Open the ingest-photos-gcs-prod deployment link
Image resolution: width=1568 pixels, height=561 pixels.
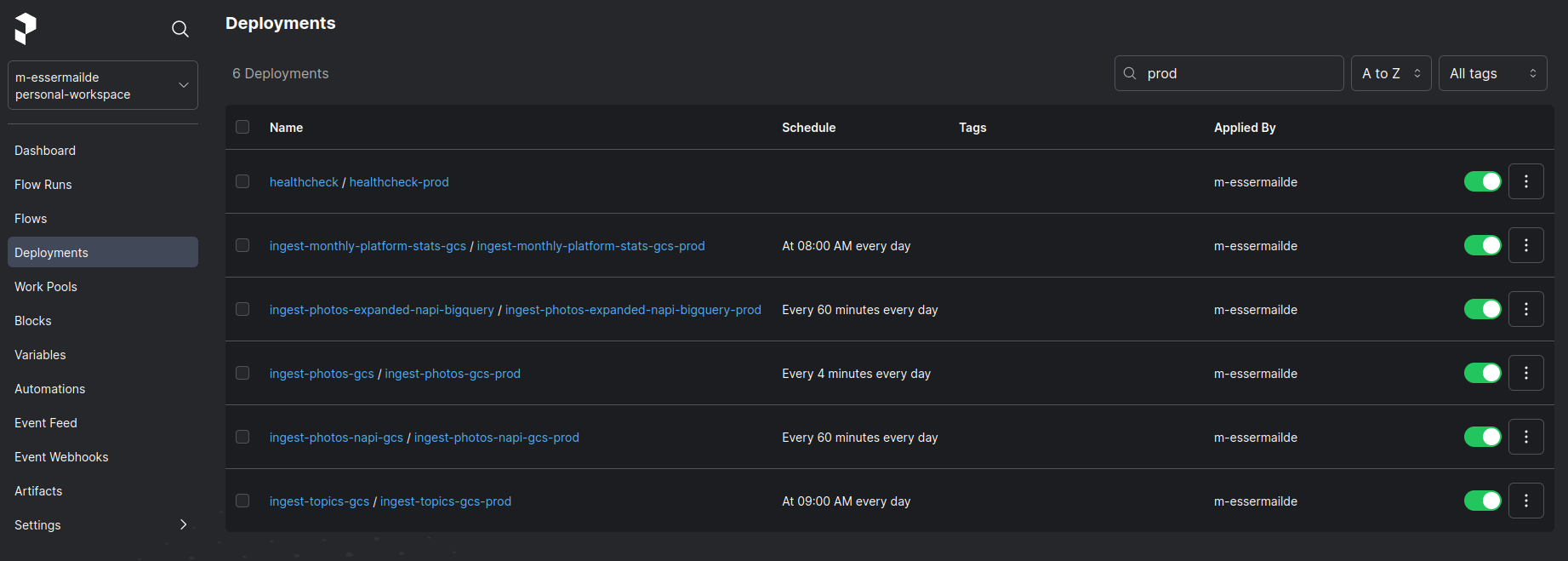(x=453, y=374)
